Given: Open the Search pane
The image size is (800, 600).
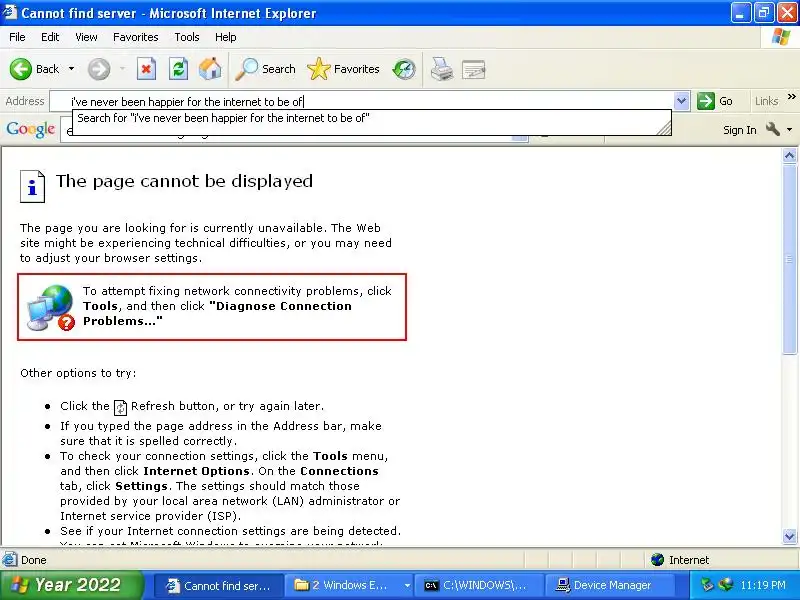Looking at the screenshot, I should tap(265, 69).
